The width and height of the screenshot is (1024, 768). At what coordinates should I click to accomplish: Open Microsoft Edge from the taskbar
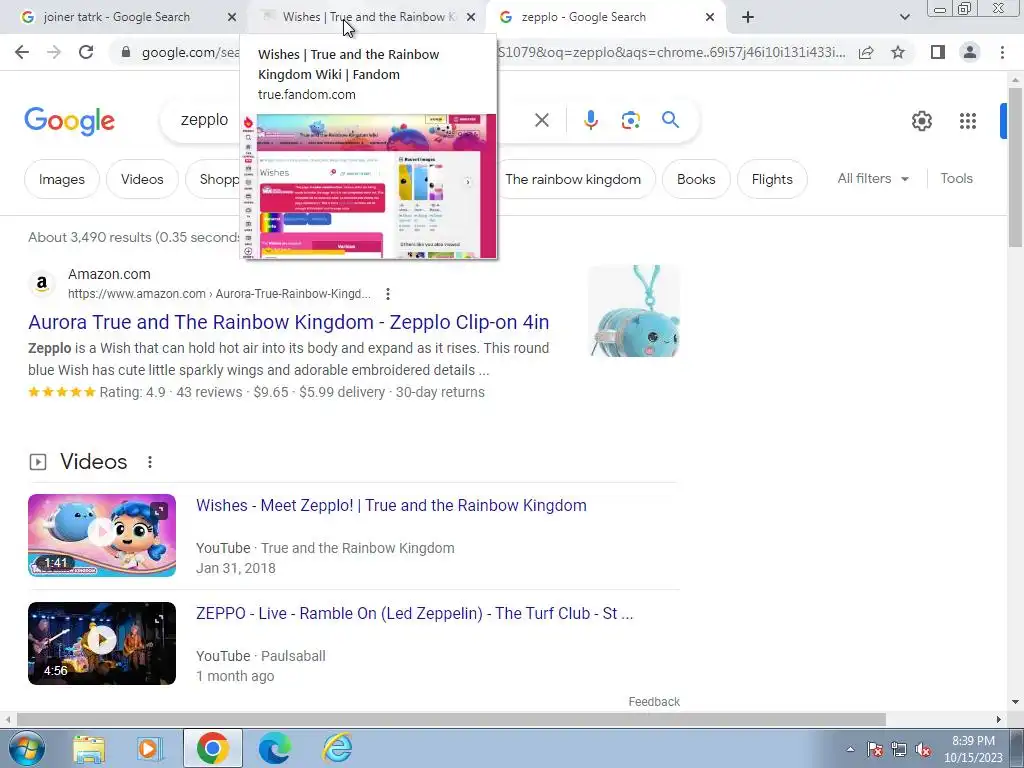[x=274, y=748]
